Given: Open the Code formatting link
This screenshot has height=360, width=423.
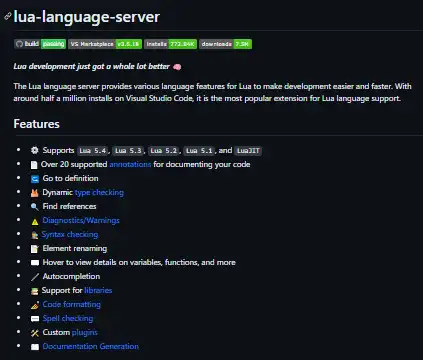Looking at the screenshot, I should tap(72, 304).
